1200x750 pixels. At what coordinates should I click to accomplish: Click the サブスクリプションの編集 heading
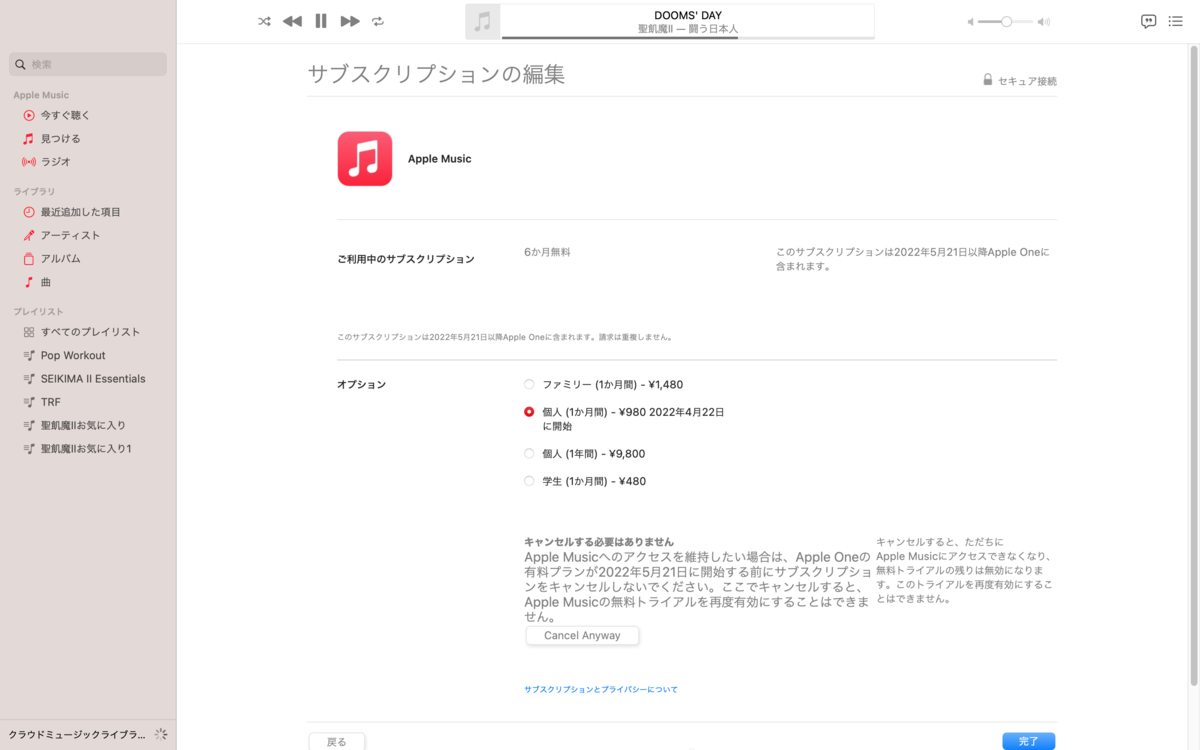(437, 74)
